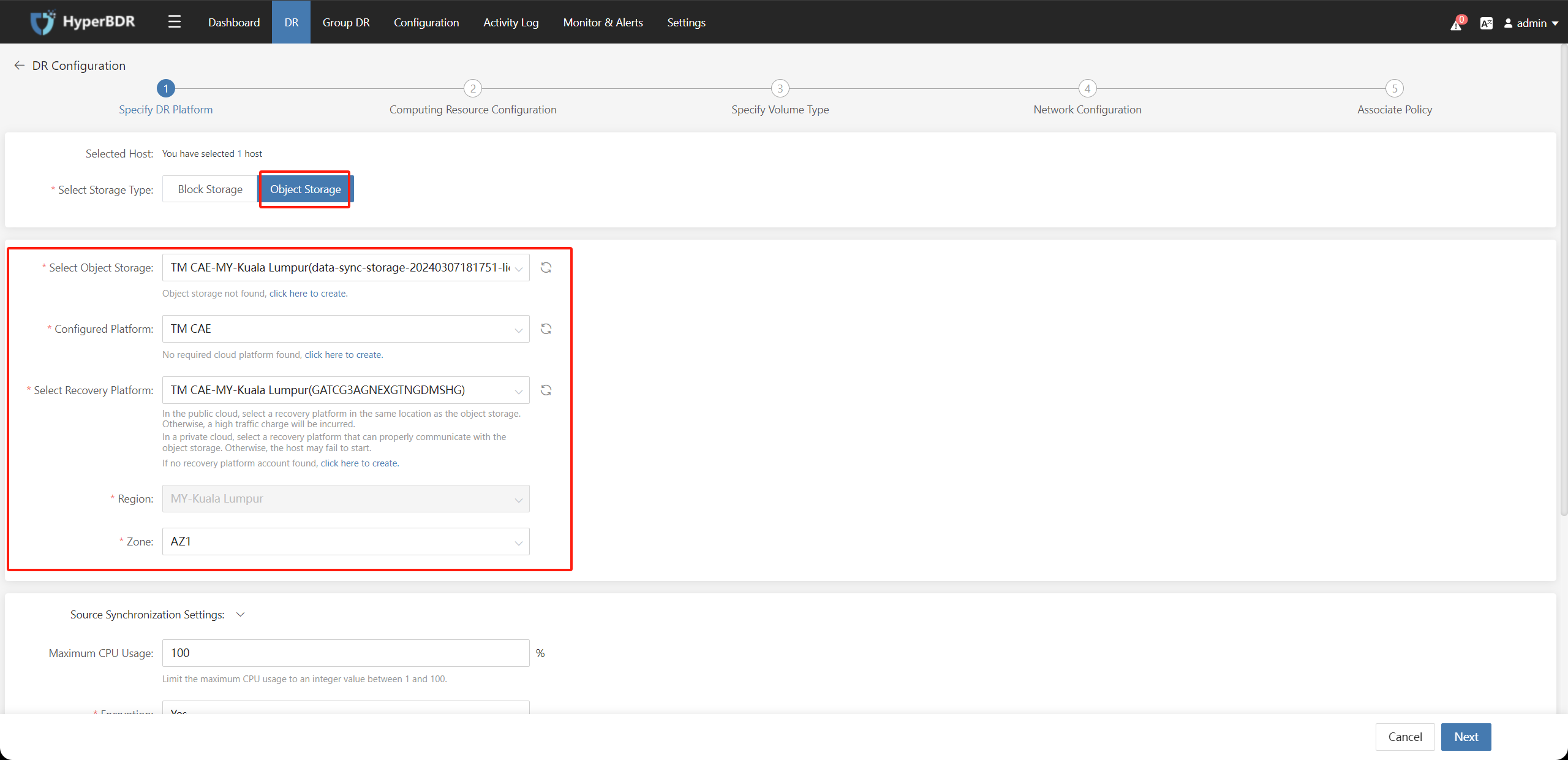Click step 3 Specify Volume Type circle
The height and width of the screenshot is (760, 1568).
(x=780, y=88)
